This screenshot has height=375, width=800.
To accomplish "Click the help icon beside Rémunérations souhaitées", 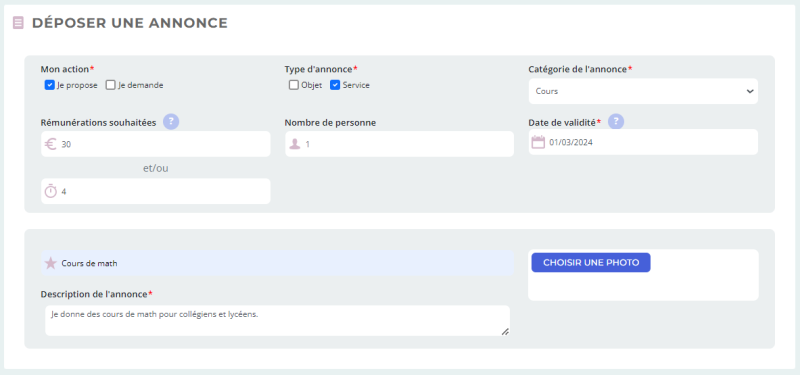I will click(x=171, y=122).
